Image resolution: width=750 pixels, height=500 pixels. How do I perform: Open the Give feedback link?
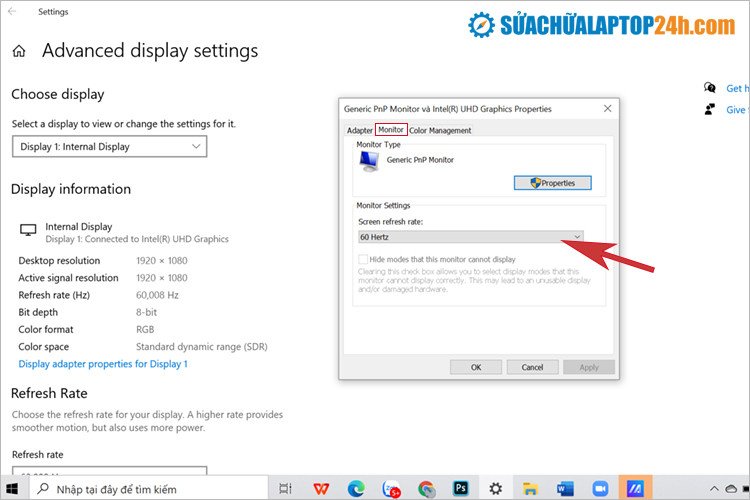pos(737,110)
